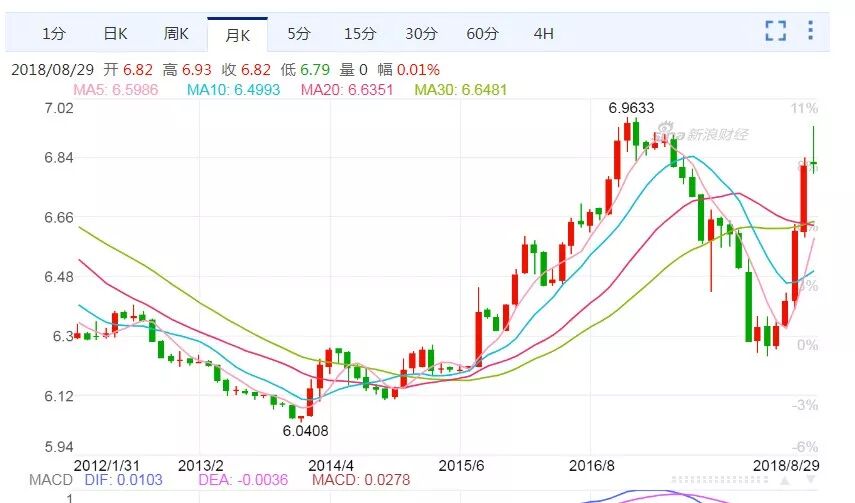Click the DEA: -0.0036 label
855x503 pixels.
pos(243,480)
